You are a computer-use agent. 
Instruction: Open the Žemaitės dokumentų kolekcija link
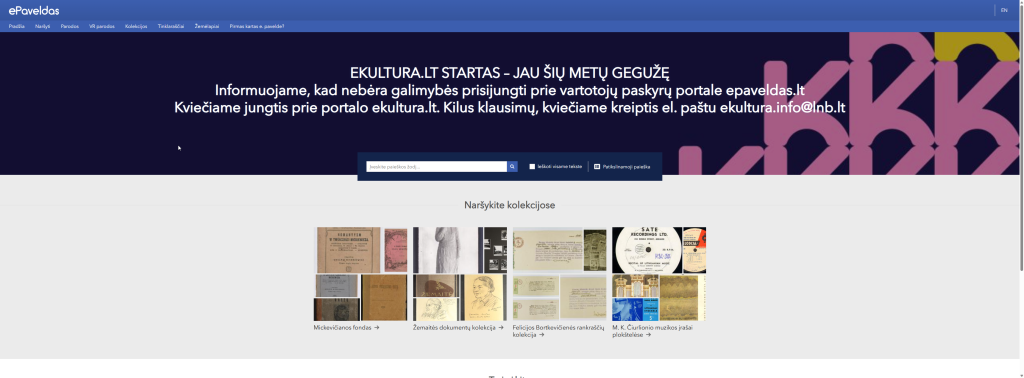coord(458,328)
